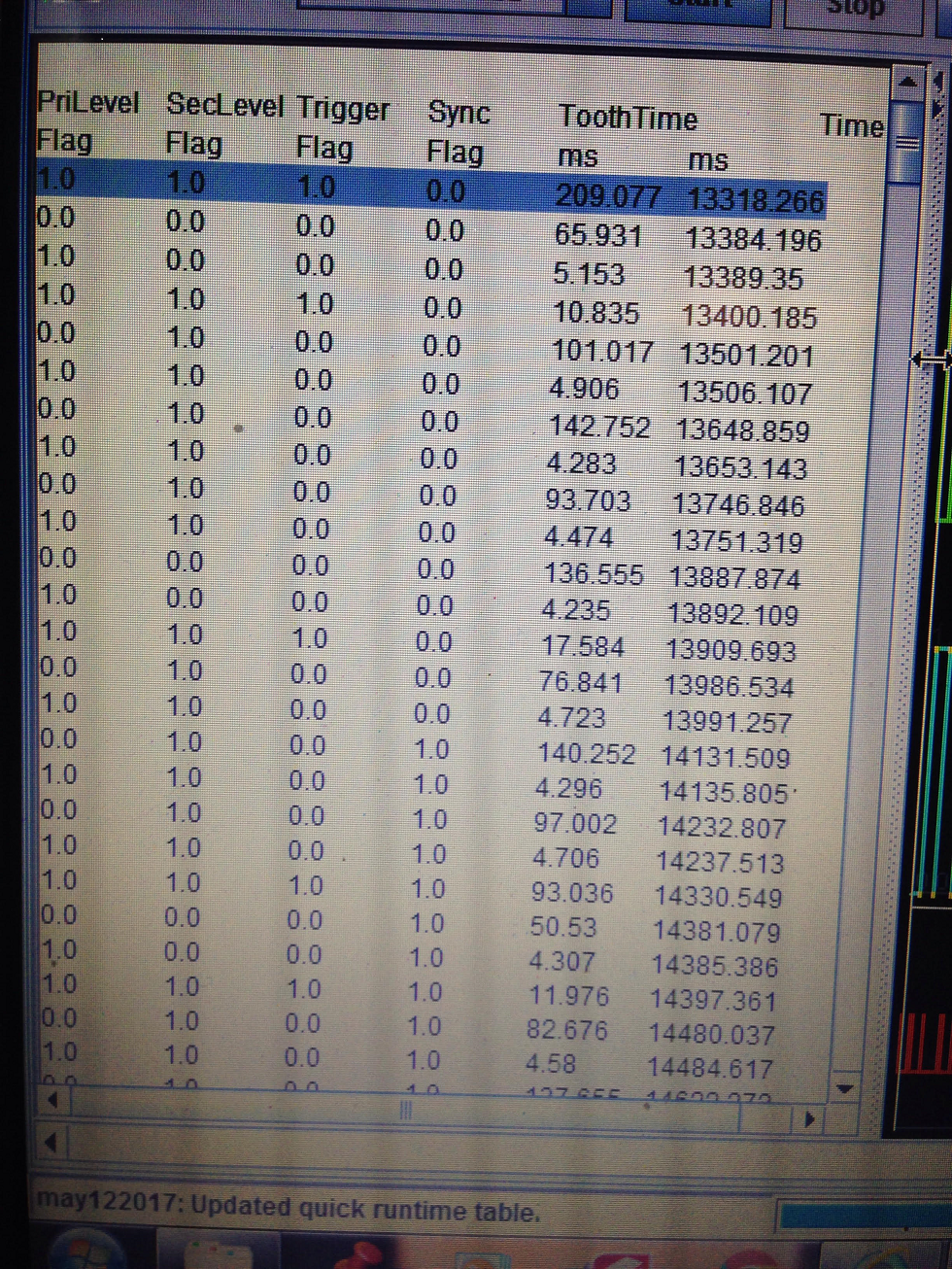Select the Time value 13389.35

point(743,278)
